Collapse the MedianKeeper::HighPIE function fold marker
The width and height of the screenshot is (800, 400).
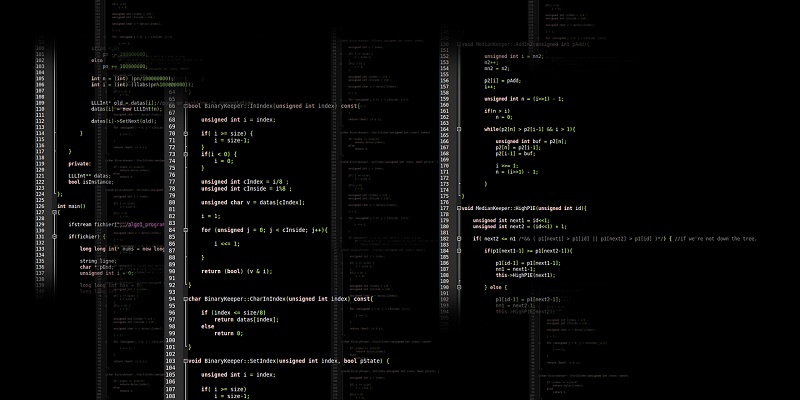(459, 208)
